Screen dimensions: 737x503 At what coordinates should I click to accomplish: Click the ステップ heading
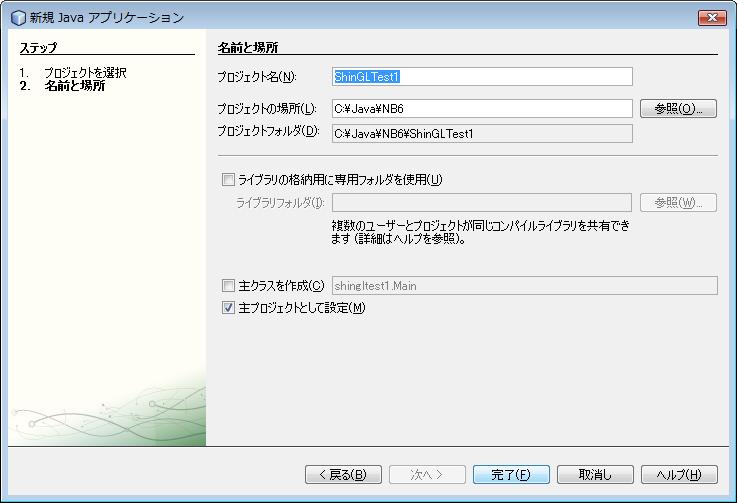coord(38,47)
